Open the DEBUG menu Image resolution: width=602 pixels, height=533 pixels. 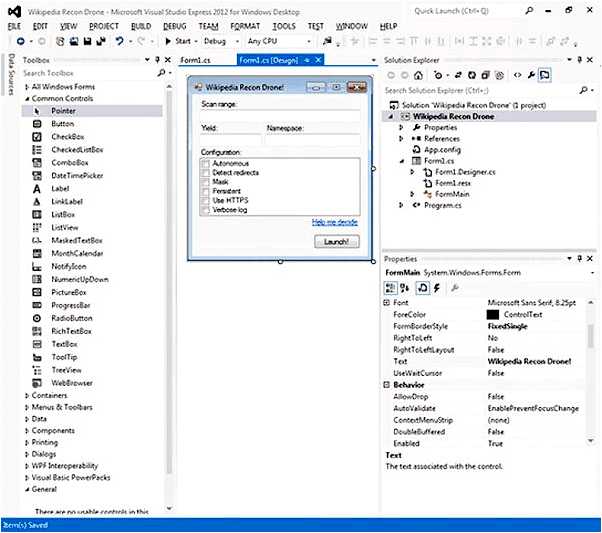click(175, 26)
